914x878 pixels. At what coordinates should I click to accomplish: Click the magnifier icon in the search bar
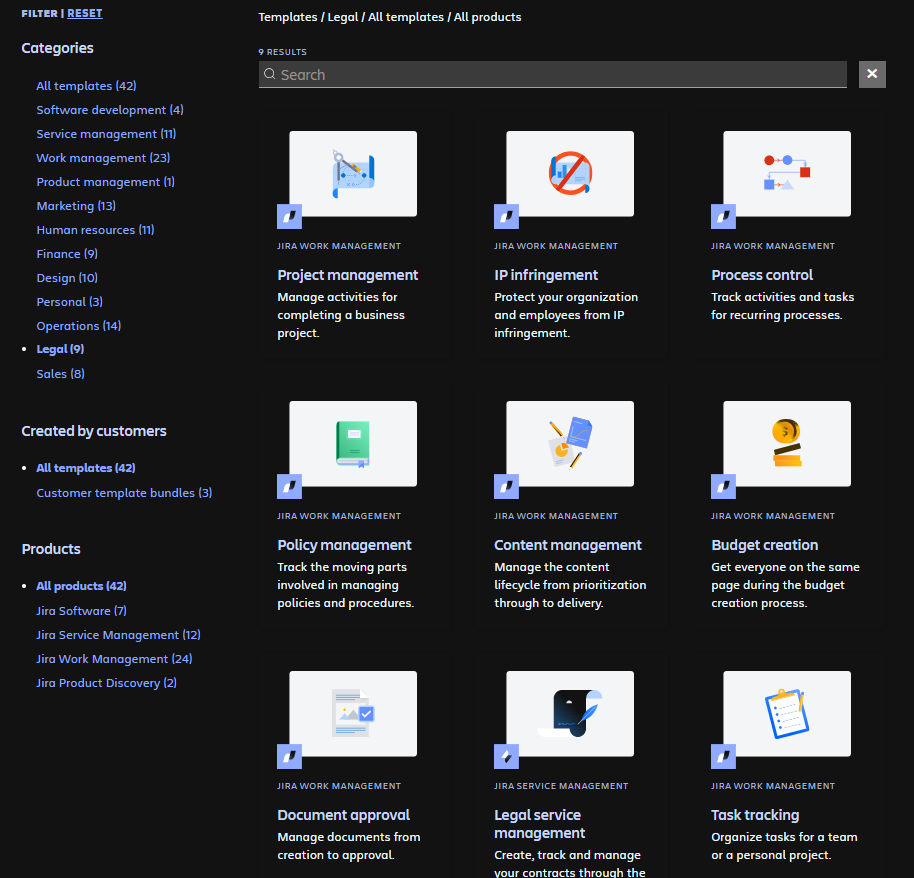click(x=269, y=74)
